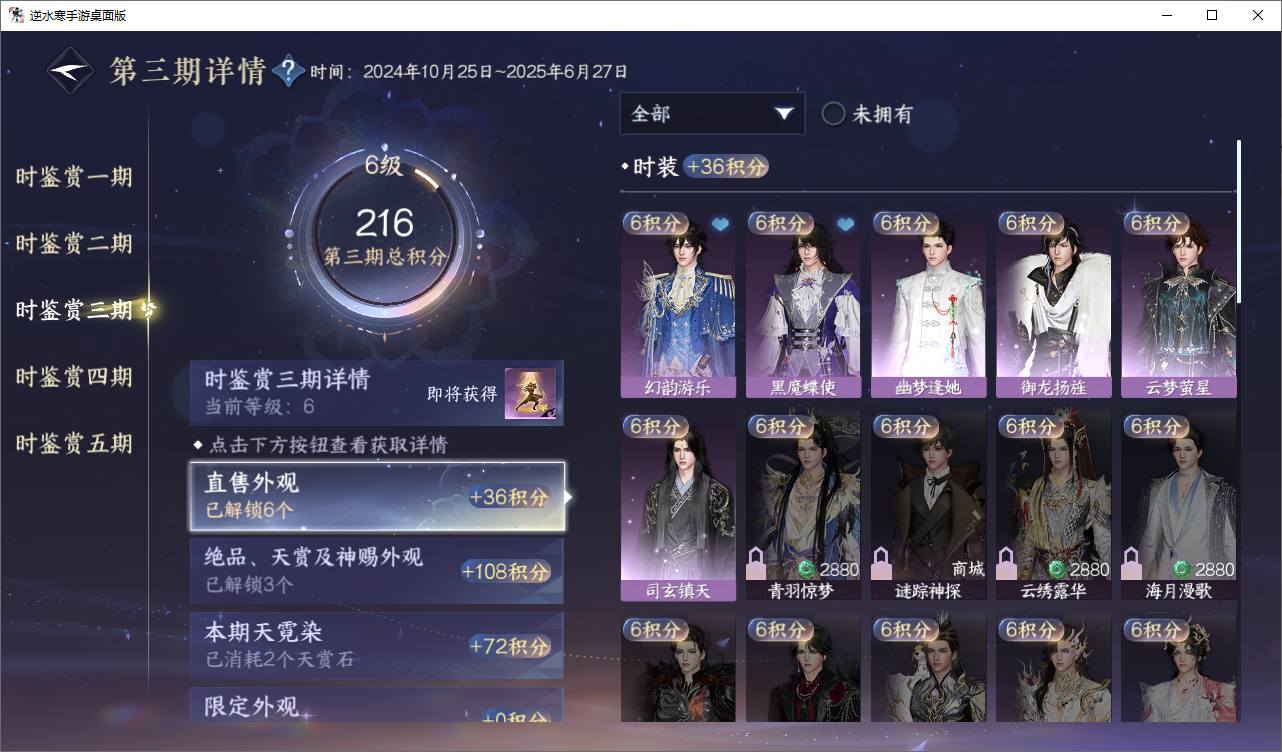Expand the 本期天霓染 row
Image resolution: width=1282 pixels, height=752 pixels.
pyautogui.click(x=377, y=645)
